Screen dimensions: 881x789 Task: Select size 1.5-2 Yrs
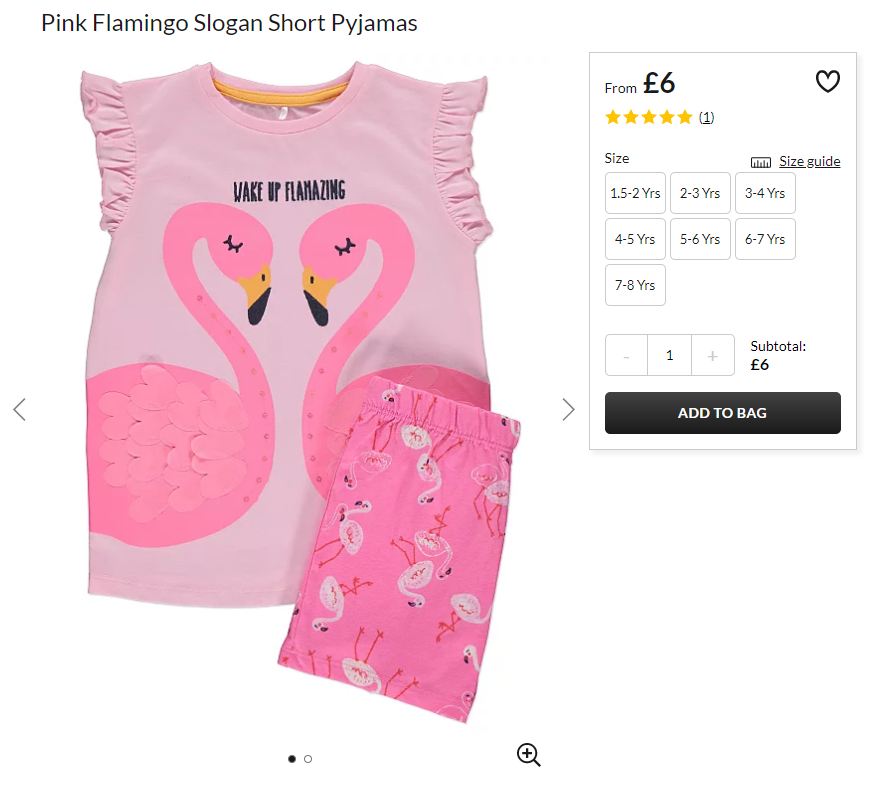pyautogui.click(x=635, y=193)
